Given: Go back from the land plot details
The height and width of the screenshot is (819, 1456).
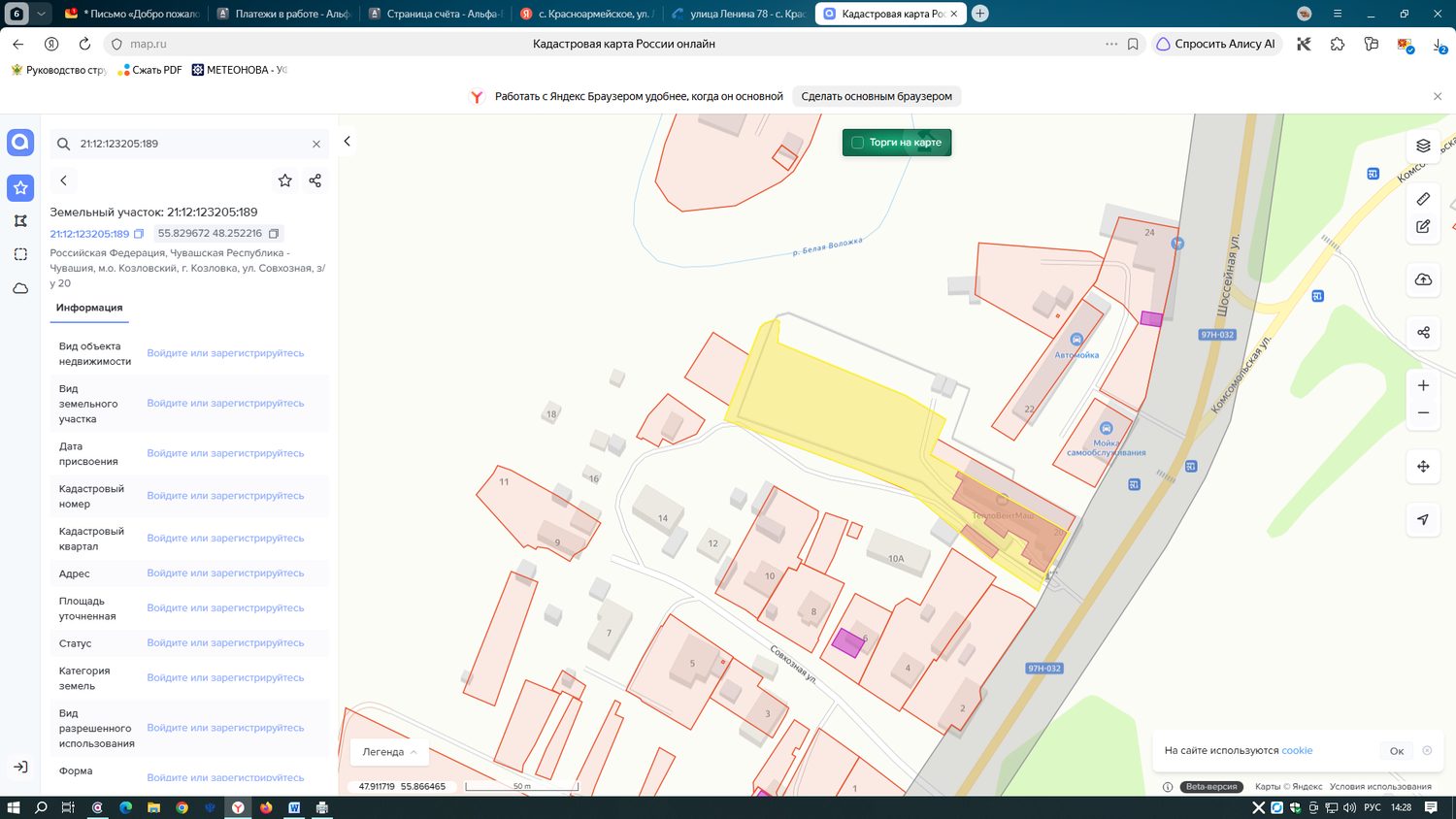Looking at the screenshot, I should 63,180.
